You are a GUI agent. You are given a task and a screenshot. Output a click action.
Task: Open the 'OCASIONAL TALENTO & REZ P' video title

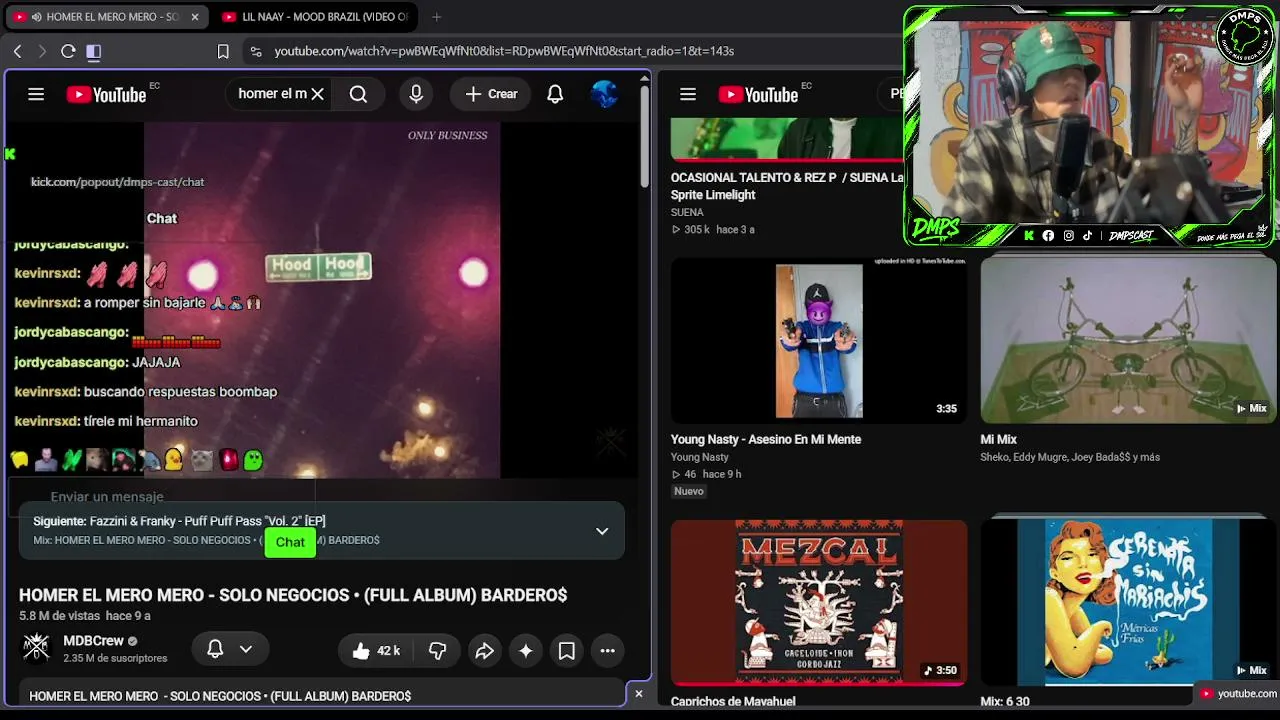coord(787,186)
